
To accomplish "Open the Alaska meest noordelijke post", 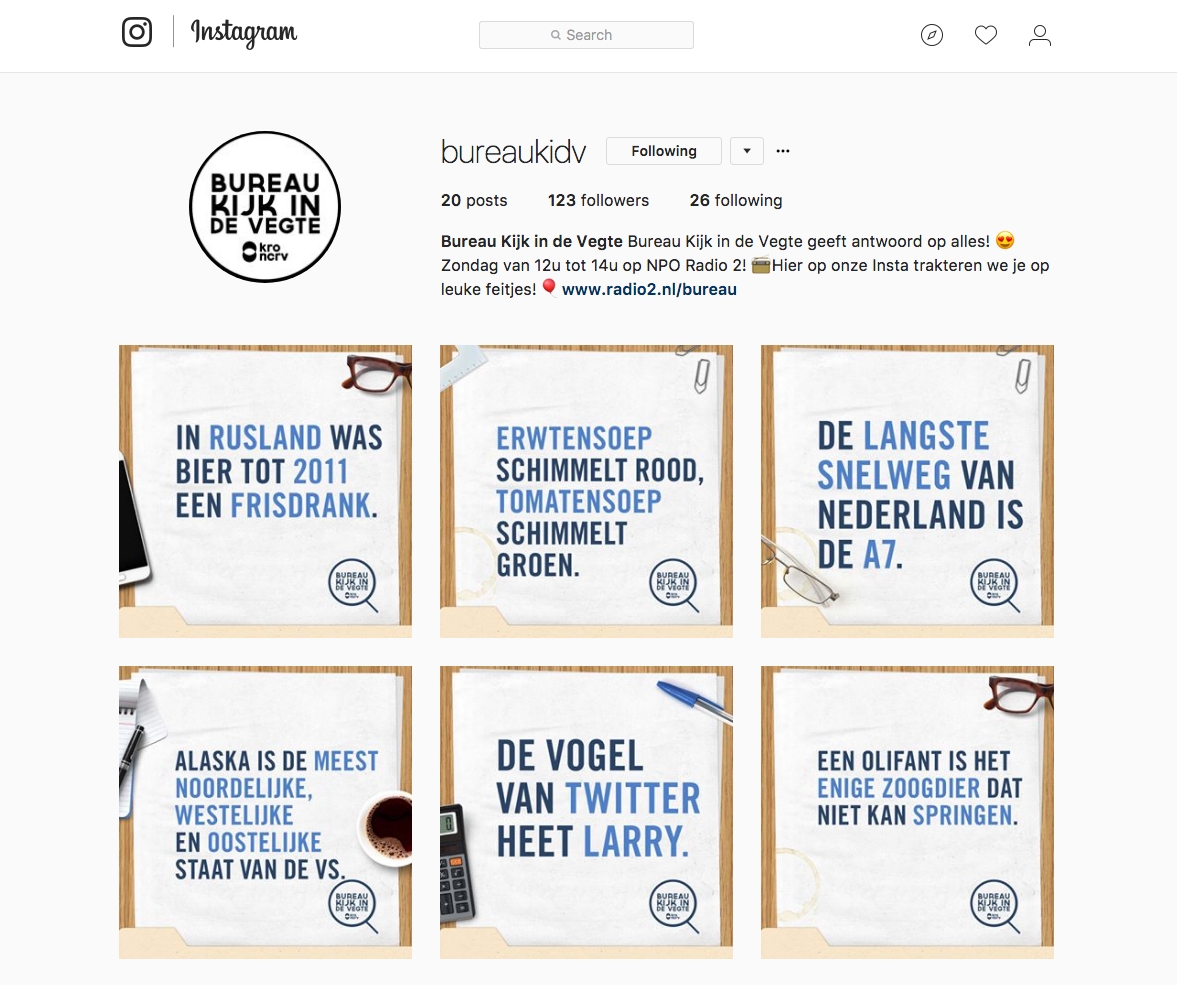I will (x=265, y=812).
